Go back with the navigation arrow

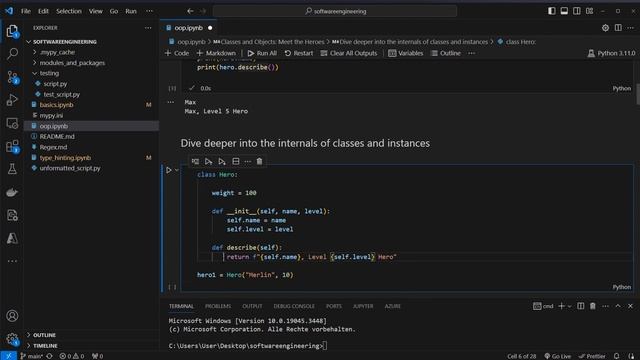click(x=190, y=11)
